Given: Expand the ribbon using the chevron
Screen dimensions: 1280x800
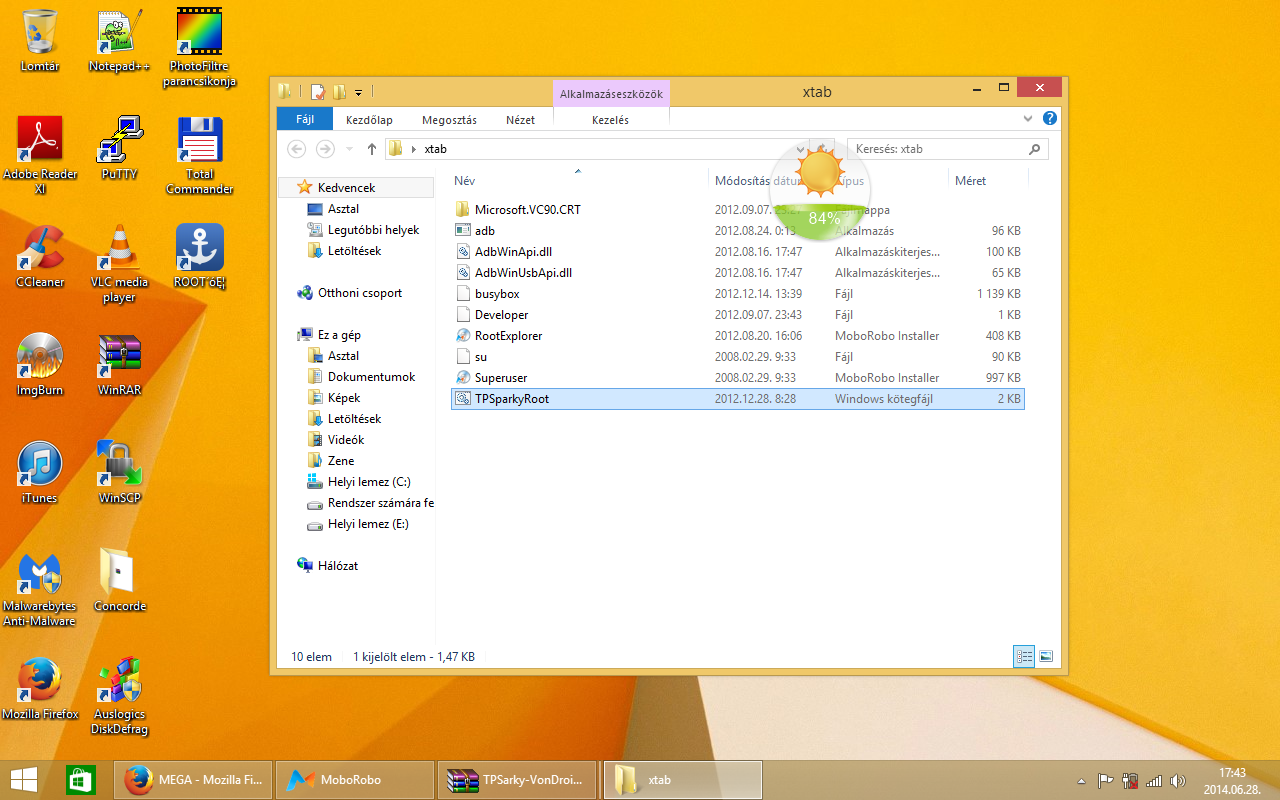Looking at the screenshot, I should click(1028, 118).
